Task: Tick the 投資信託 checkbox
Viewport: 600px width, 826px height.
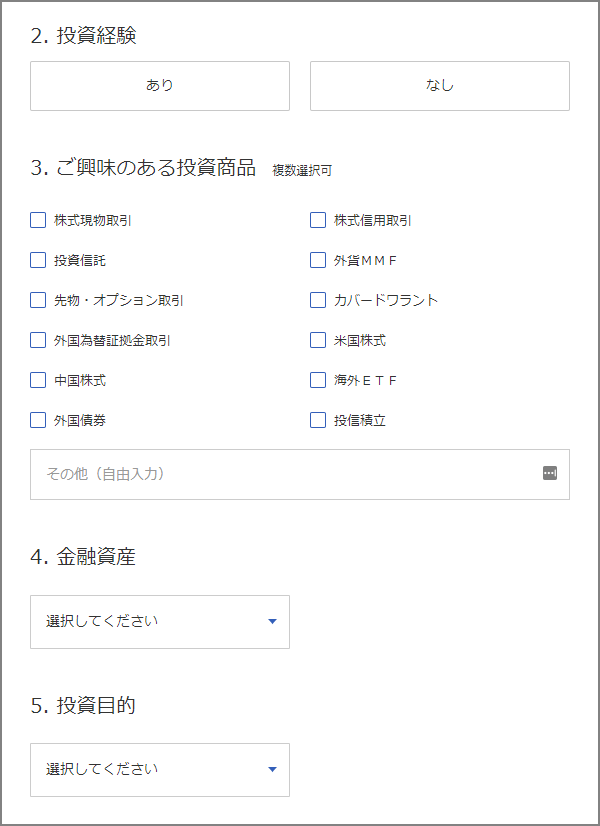Action: [38, 260]
